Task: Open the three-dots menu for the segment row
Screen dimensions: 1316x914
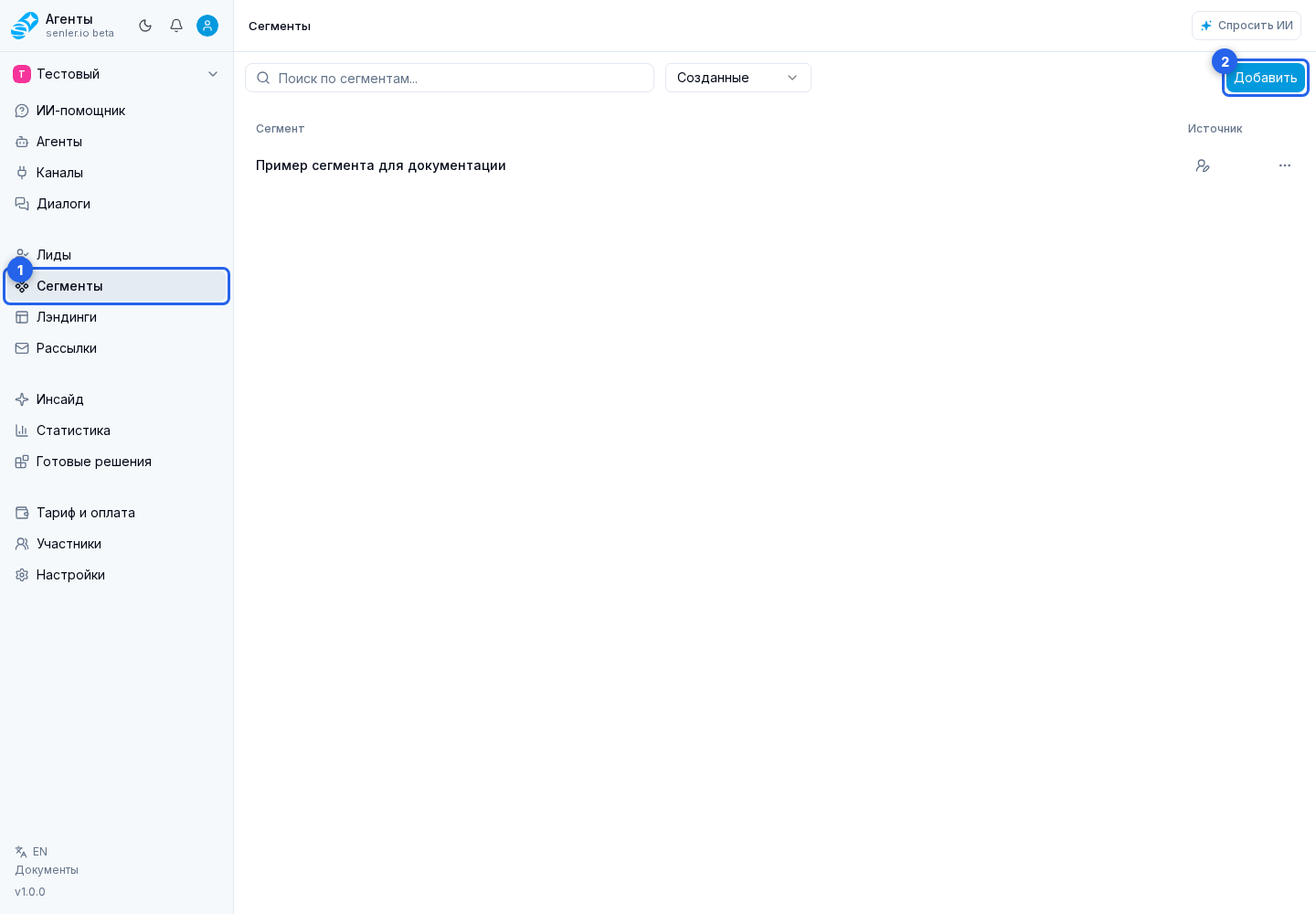Action: (x=1285, y=165)
